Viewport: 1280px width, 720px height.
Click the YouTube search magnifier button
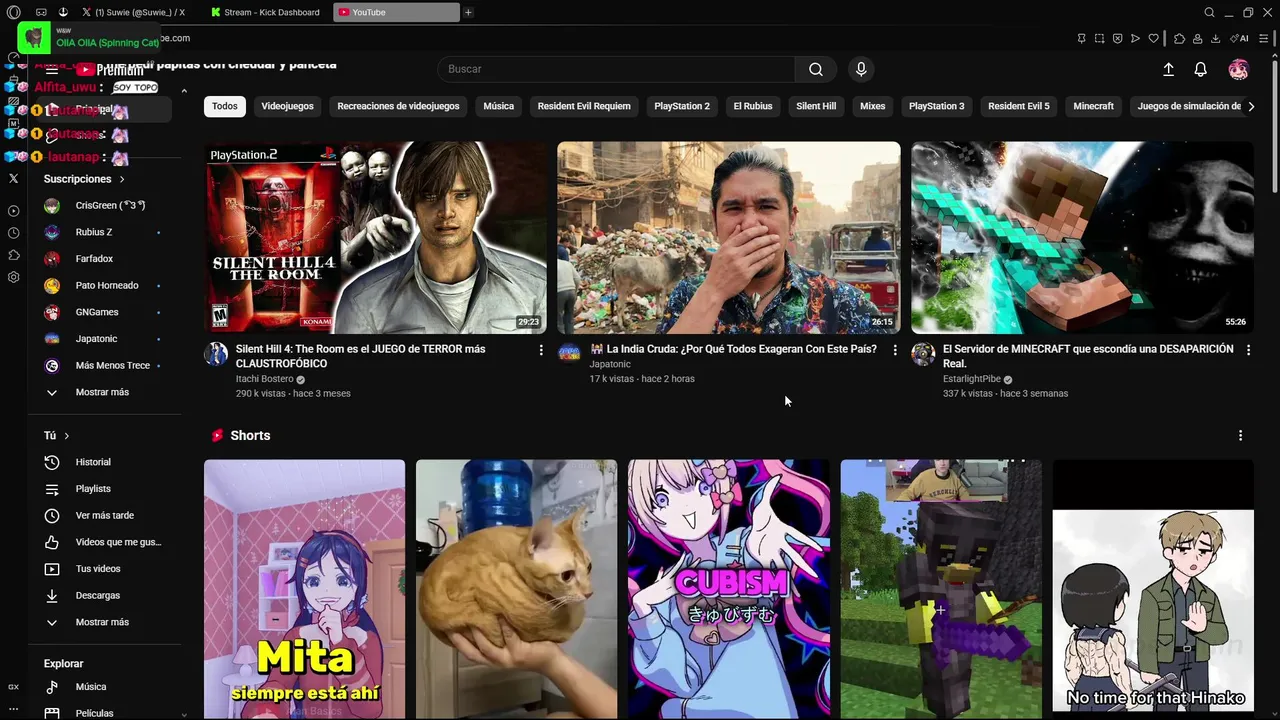[x=816, y=69]
